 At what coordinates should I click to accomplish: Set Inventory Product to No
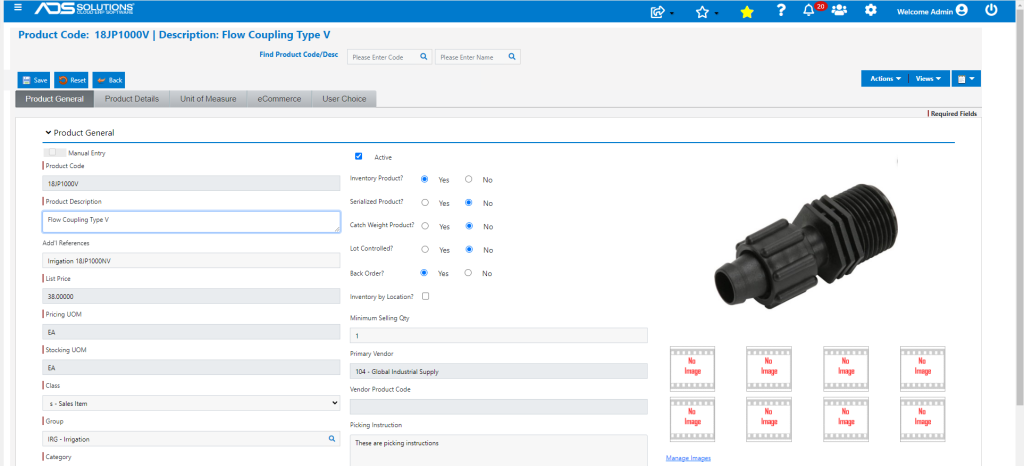click(468, 179)
